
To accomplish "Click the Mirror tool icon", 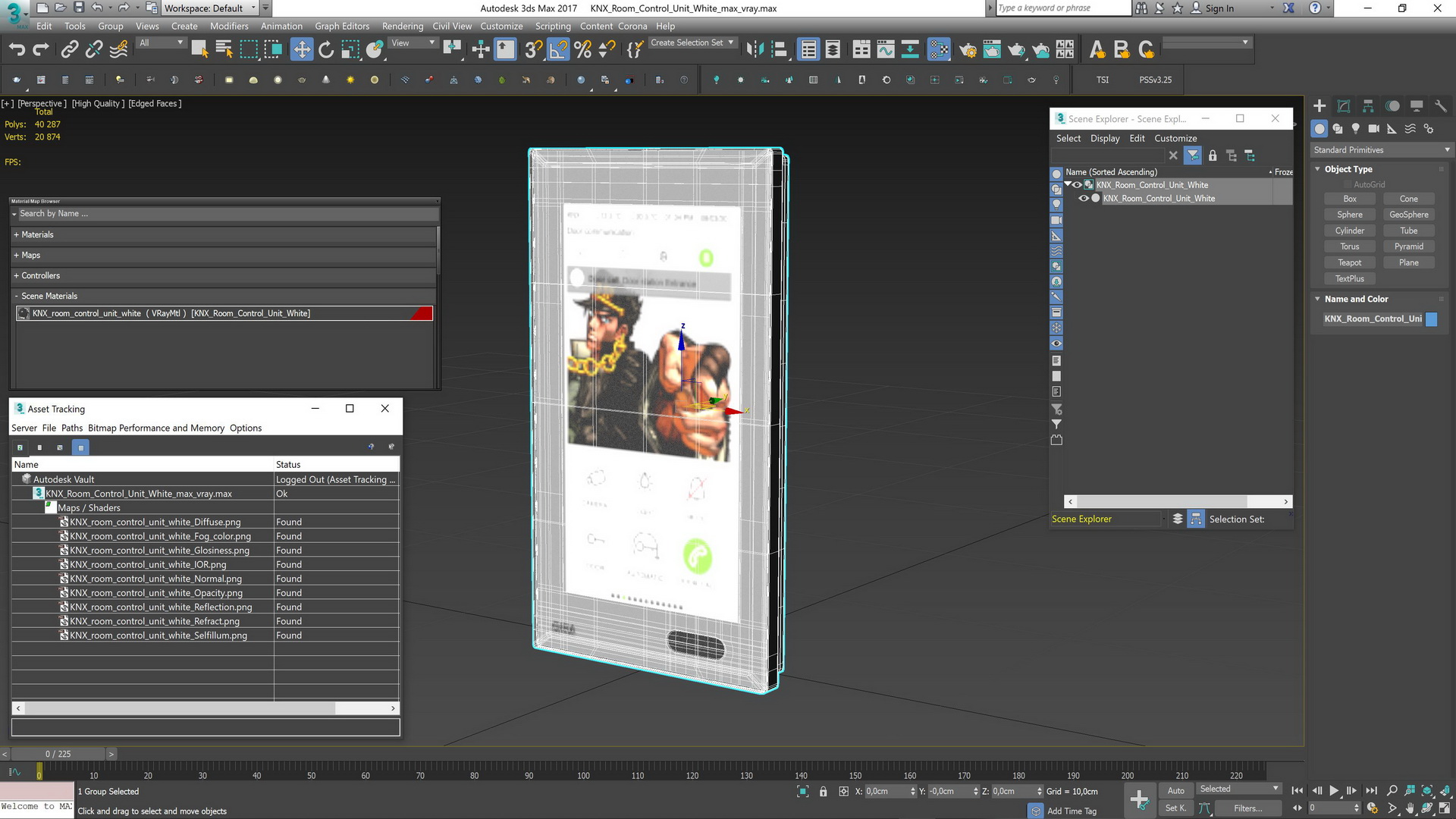I will [x=755, y=50].
